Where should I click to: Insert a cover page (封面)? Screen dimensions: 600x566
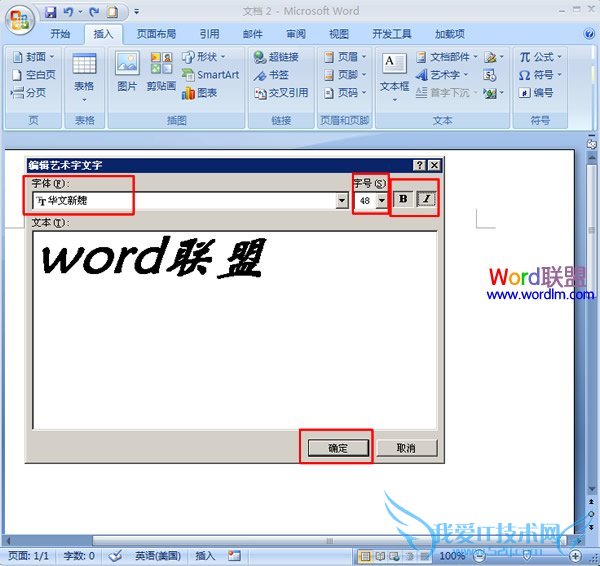33,57
